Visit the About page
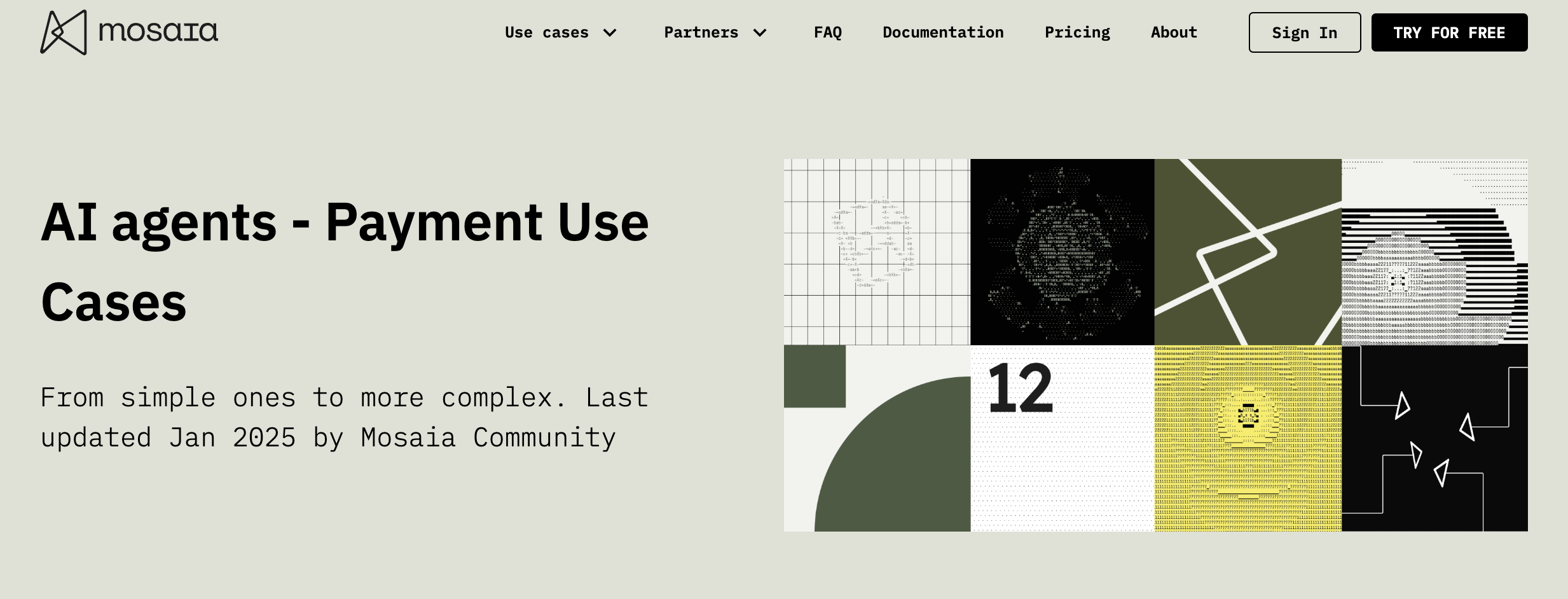Screen dimensions: 1568x599 point(1174,32)
